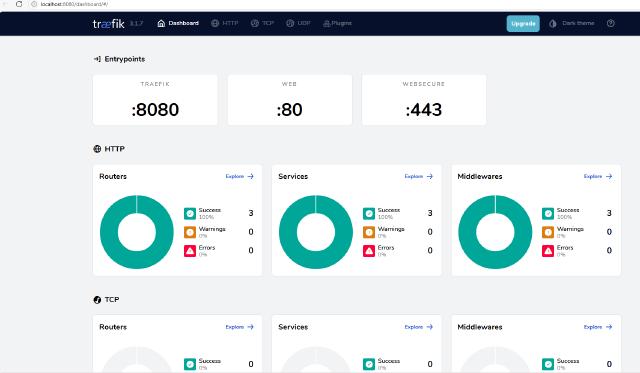Click TCP Services Success check icon
This screenshot has width=640, height=373.
pyautogui.click(x=369, y=364)
